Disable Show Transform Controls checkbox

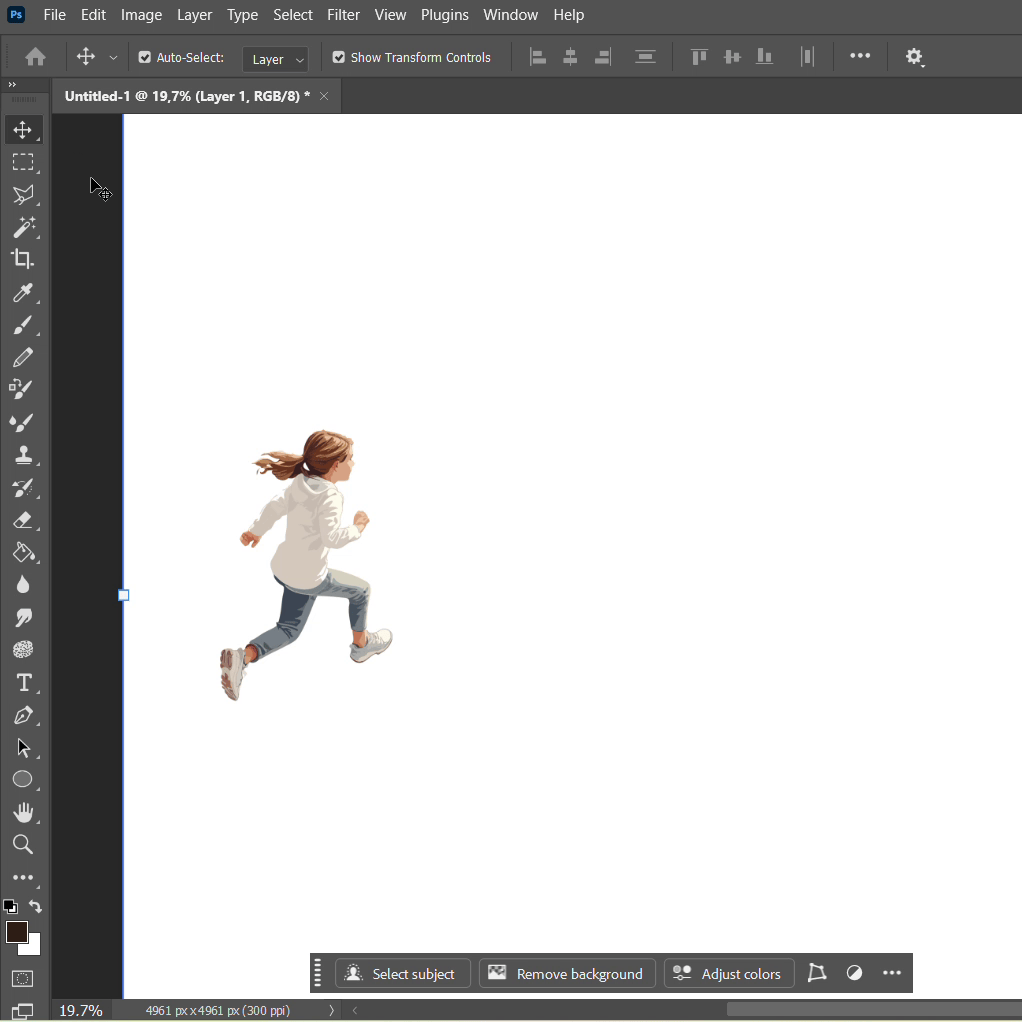point(339,58)
